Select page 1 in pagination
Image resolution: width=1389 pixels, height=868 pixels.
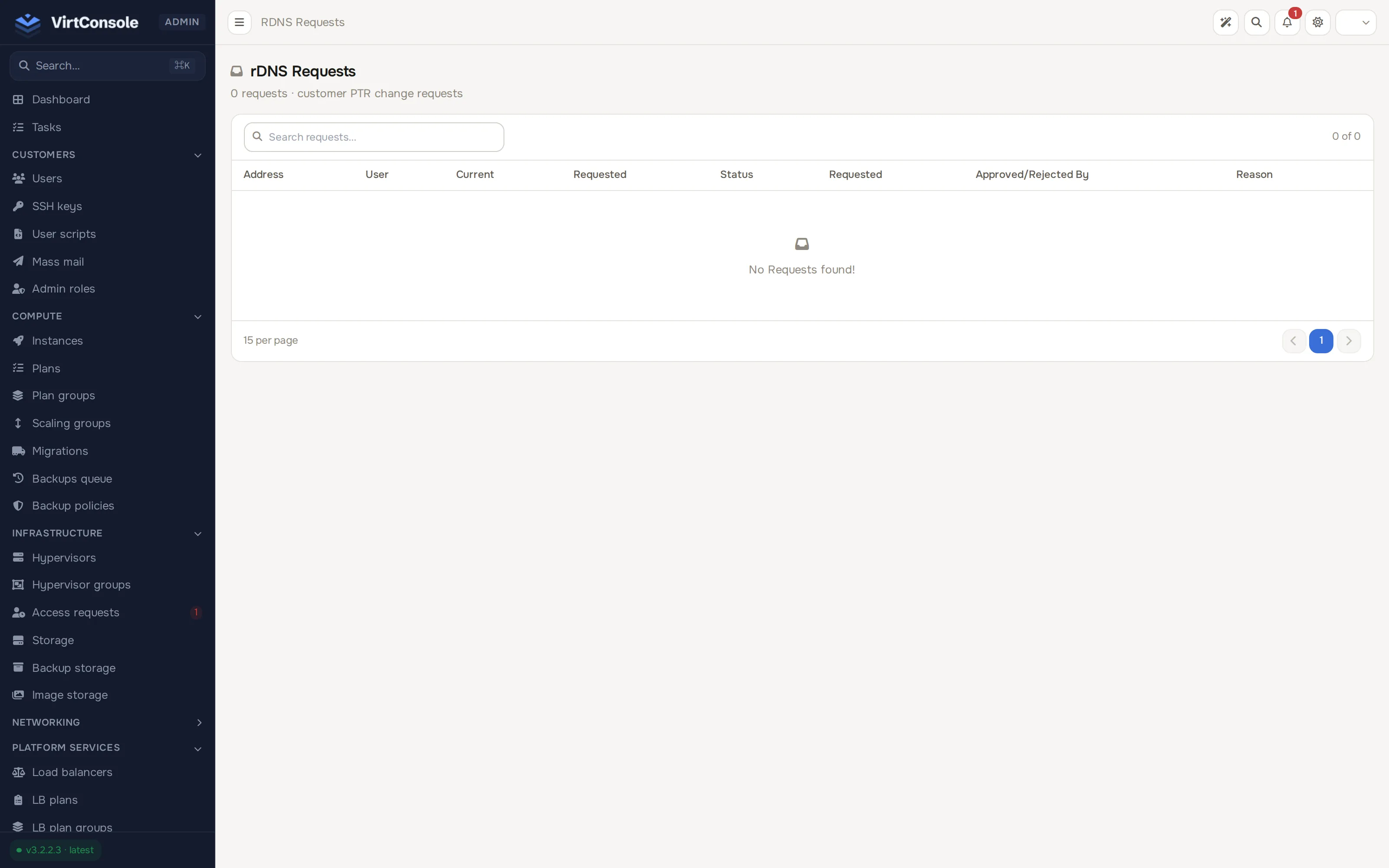(x=1321, y=341)
